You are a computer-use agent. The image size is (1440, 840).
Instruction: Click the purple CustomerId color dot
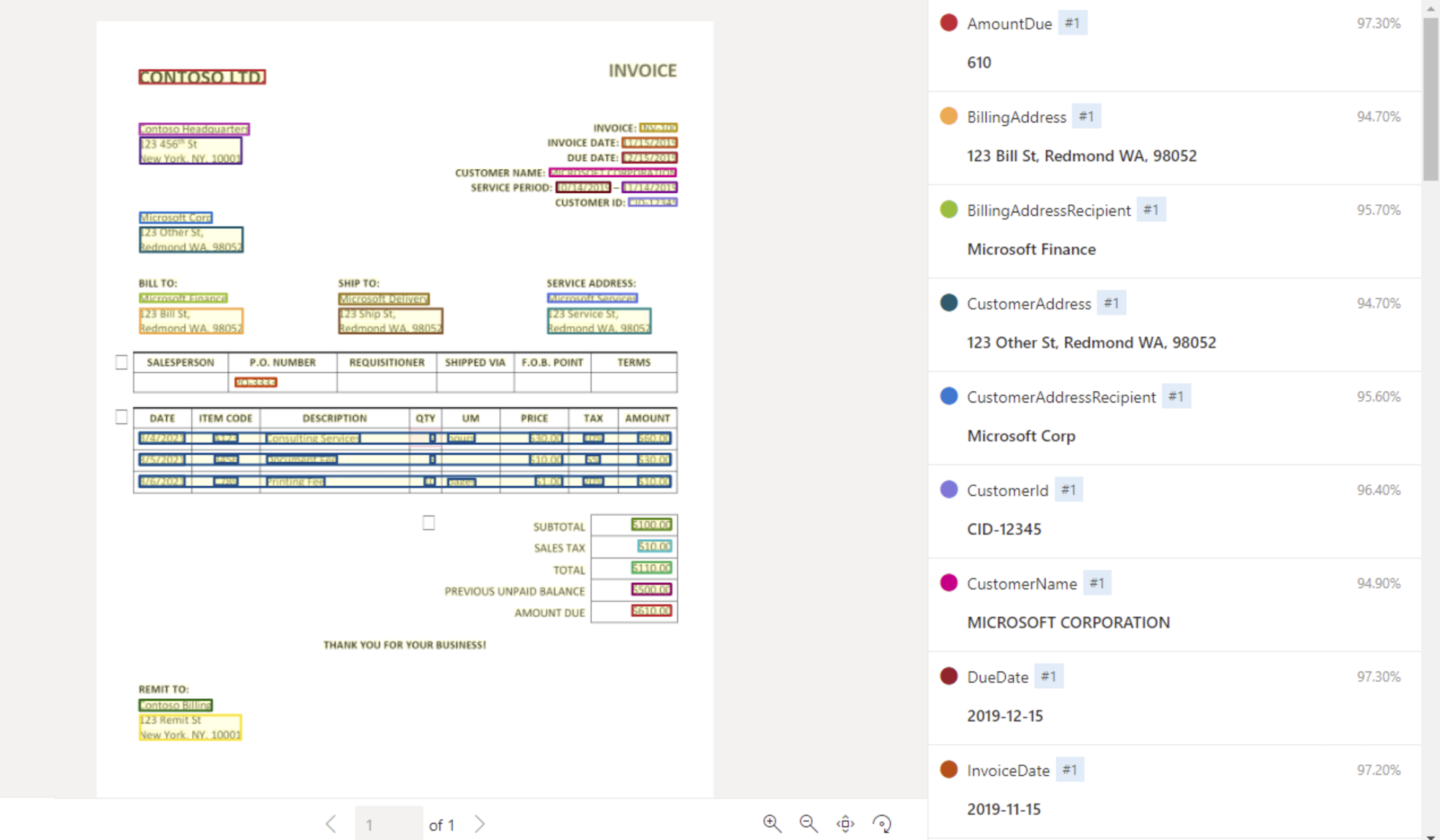949,490
